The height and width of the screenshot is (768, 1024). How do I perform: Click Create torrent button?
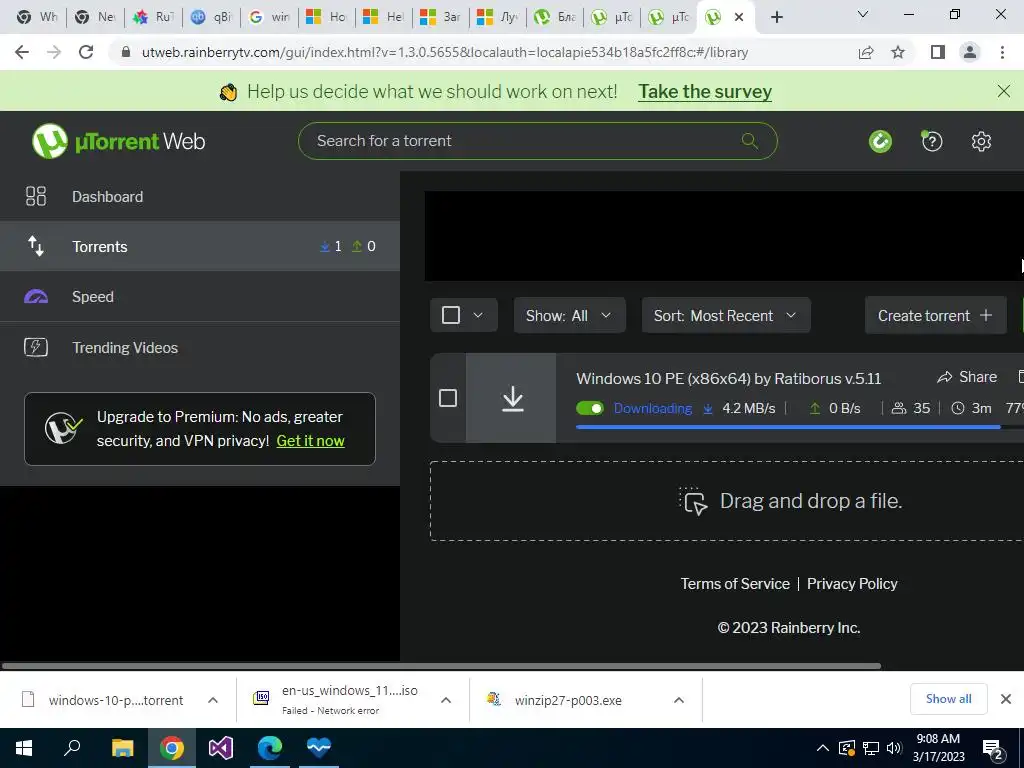[x=935, y=315]
